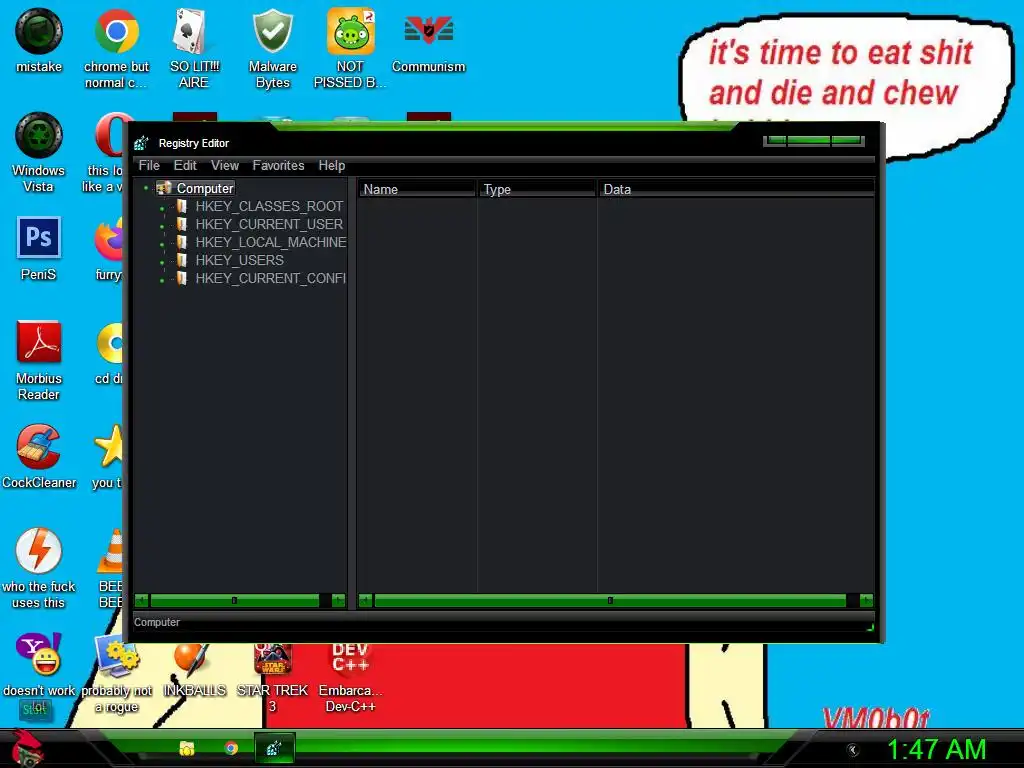Viewport: 1024px width, 768px height.
Task: Open the 'chrome but normal' desktop shortcut
Action: pos(116,48)
